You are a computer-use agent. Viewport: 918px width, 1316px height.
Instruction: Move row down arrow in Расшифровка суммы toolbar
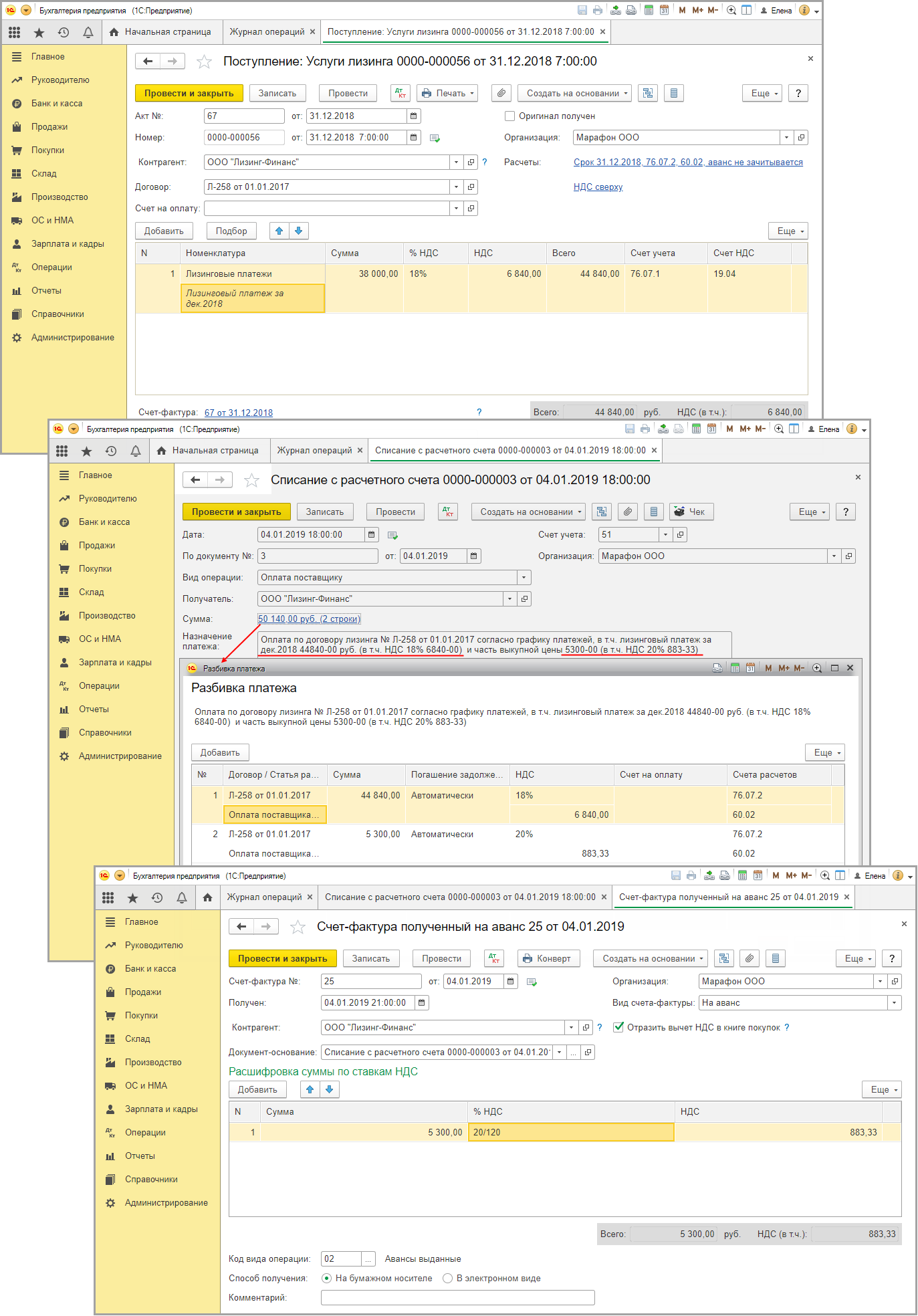click(x=329, y=1089)
